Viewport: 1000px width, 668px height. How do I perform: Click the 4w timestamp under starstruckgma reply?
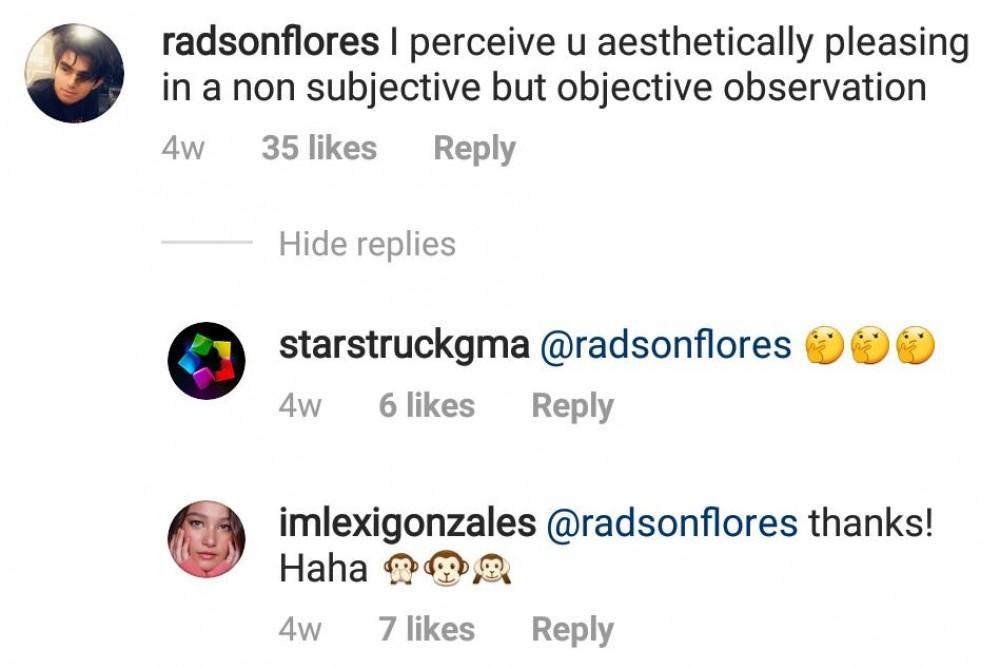coord(300,406)
